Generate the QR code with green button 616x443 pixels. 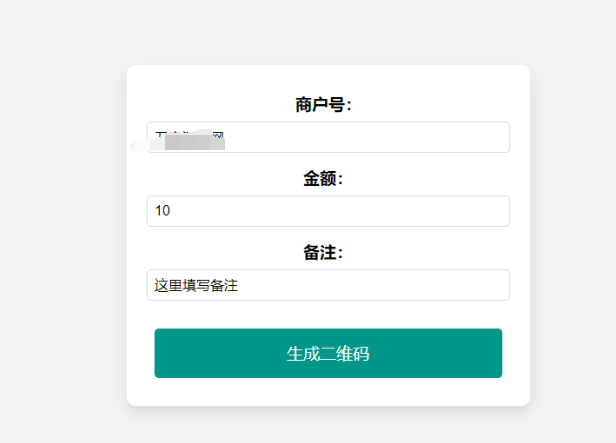click(x=328, y=353)
